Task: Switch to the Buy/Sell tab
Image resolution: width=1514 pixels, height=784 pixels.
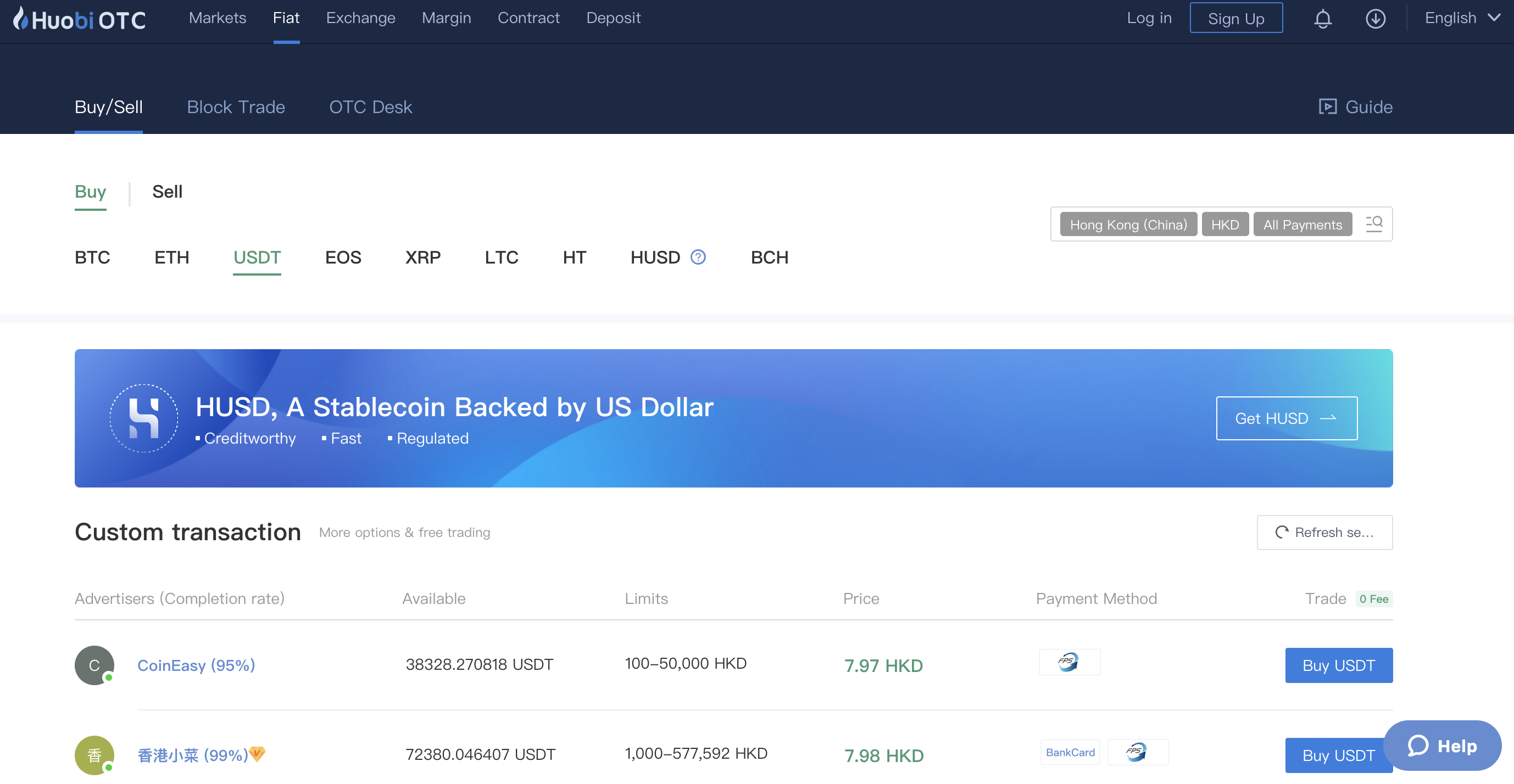Action: [108, 107]
